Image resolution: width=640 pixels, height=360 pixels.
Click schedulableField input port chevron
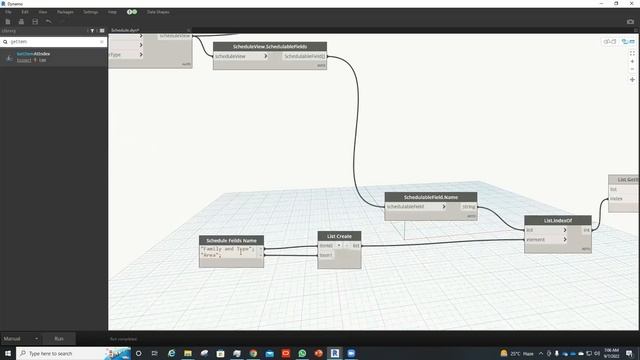point(444,207)
